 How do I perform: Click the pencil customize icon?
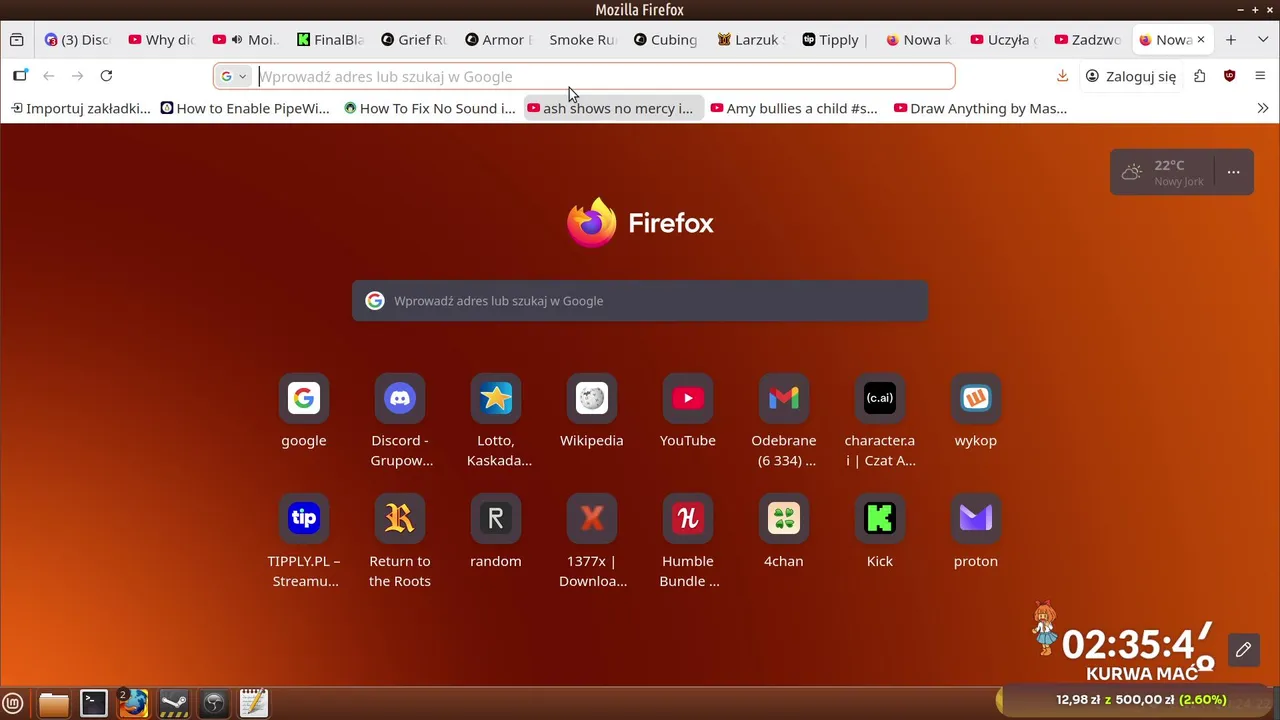click(1243, 650)
